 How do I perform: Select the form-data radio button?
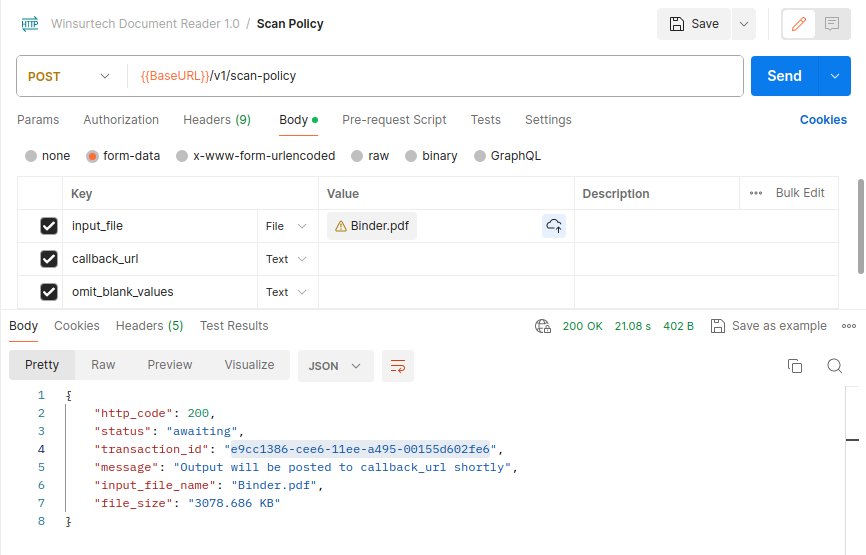[x=92, y=156]
